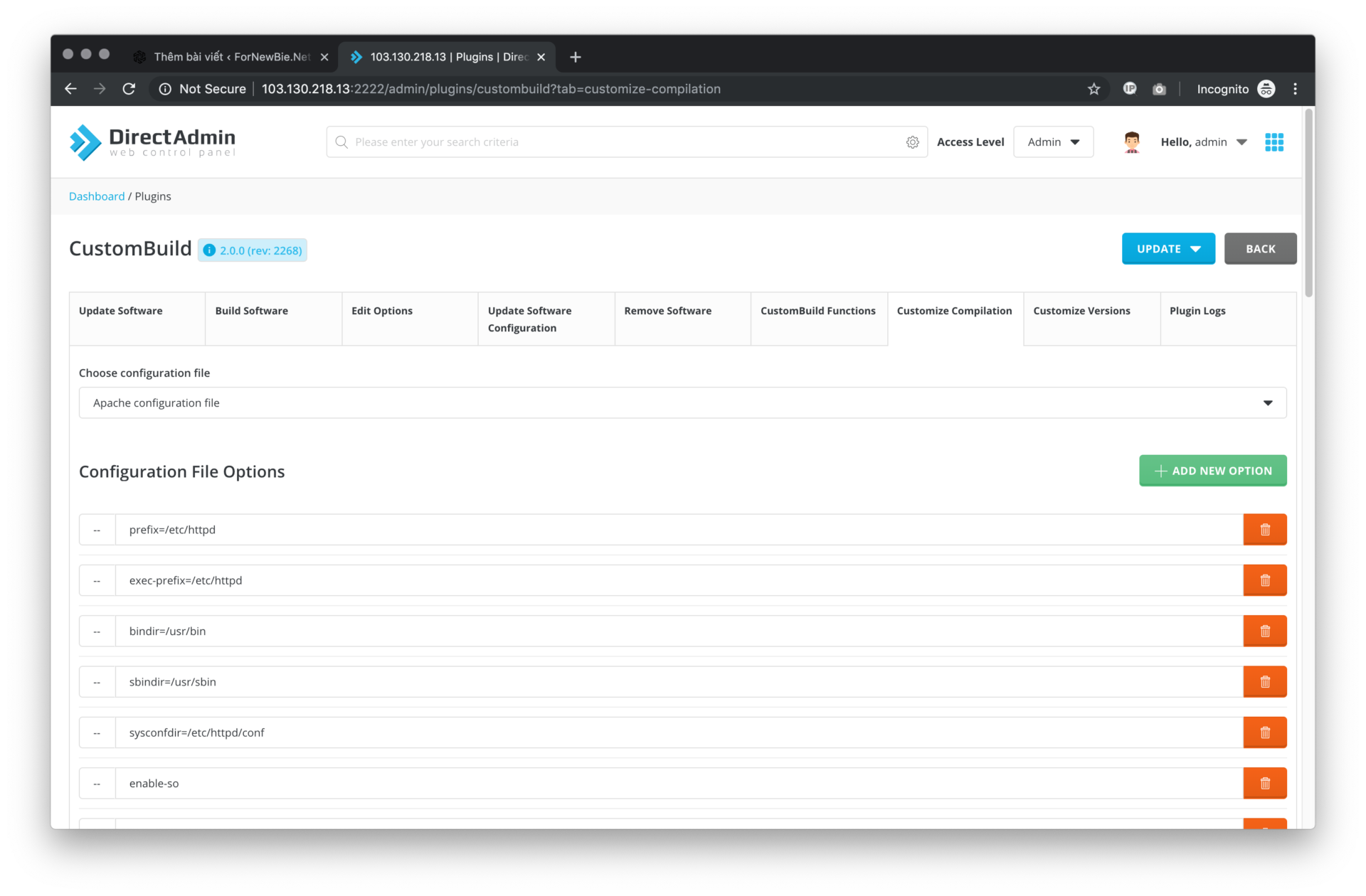The width and height of the screenshot is (1366, 896).
Task: Open the Update Software Configuration tab
Action: point(546,319)
